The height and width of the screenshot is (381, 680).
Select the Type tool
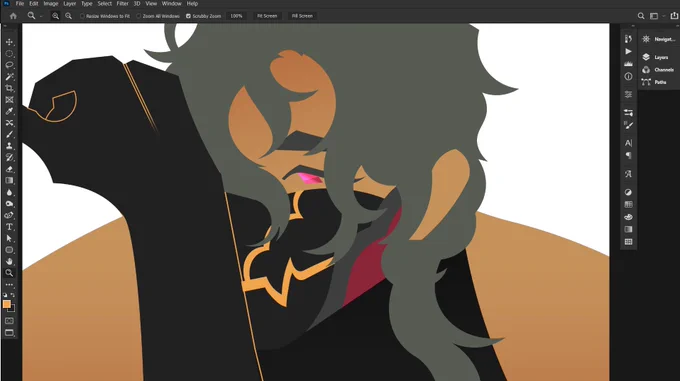[9, 227]
